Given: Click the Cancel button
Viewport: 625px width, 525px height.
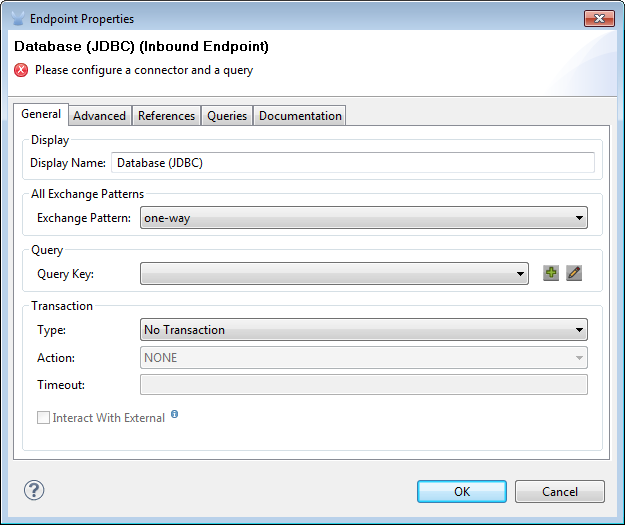Looking at the screenshot, I should click(x=559, y=491).
